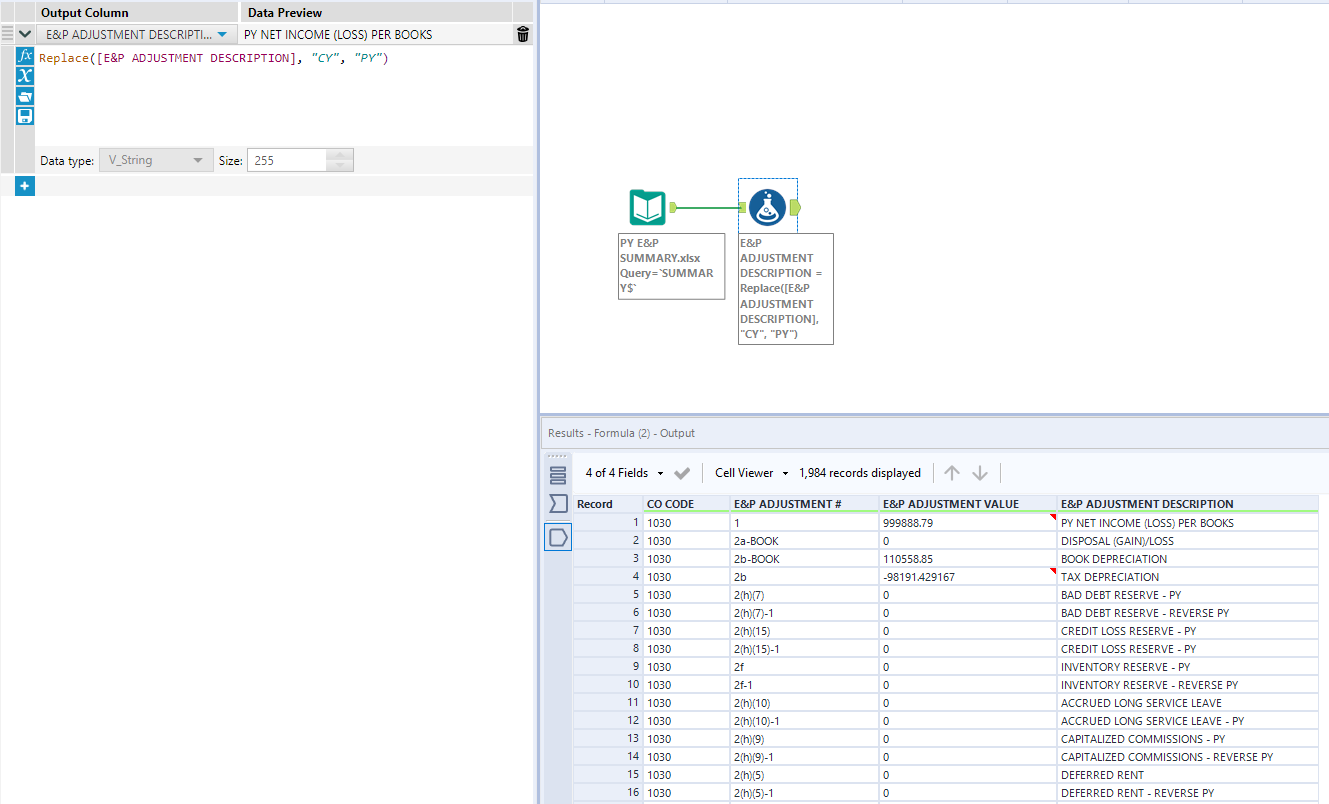Show results metadata view icon
Viewport: 1329px width, 804px height.
click(x=558, y=504)
